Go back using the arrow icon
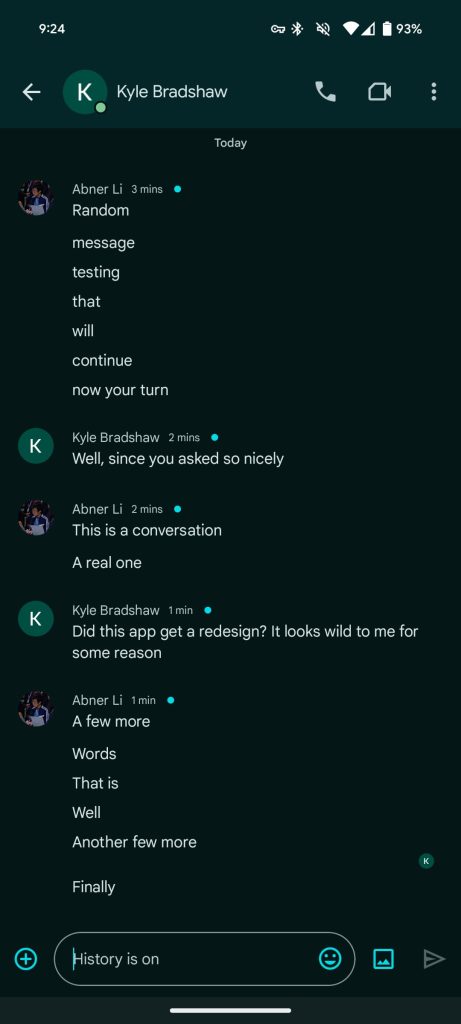This screenshot has width=461, height=1024. tap(31, 92)
